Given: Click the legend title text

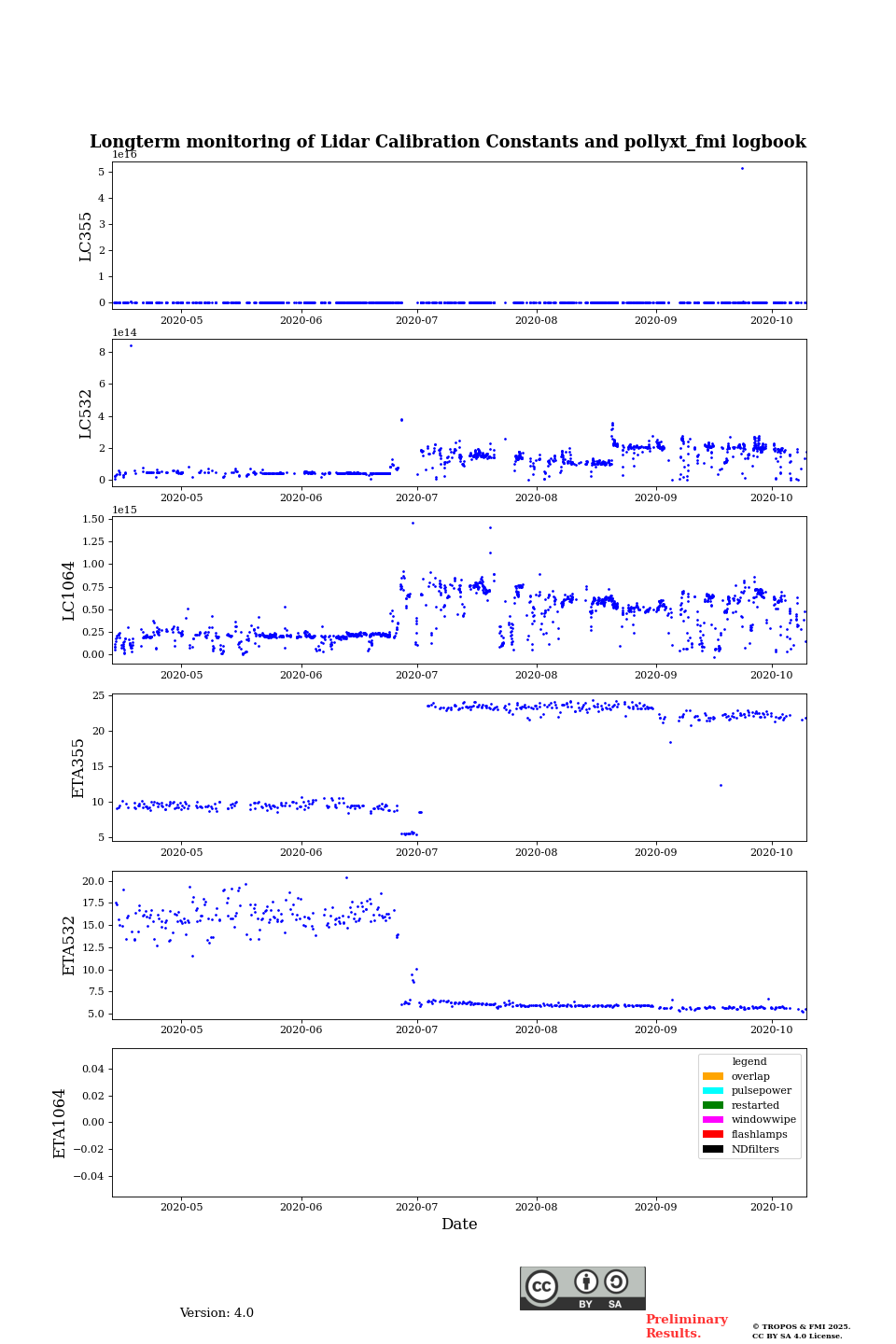Looking at the screenshot, I should pos(749,1061).
